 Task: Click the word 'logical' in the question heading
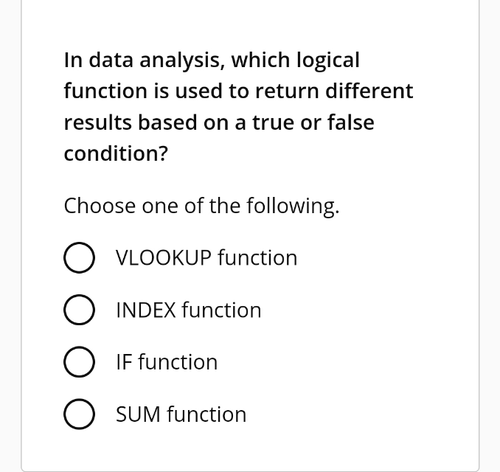pyautogui.click(x=328, y=60)
